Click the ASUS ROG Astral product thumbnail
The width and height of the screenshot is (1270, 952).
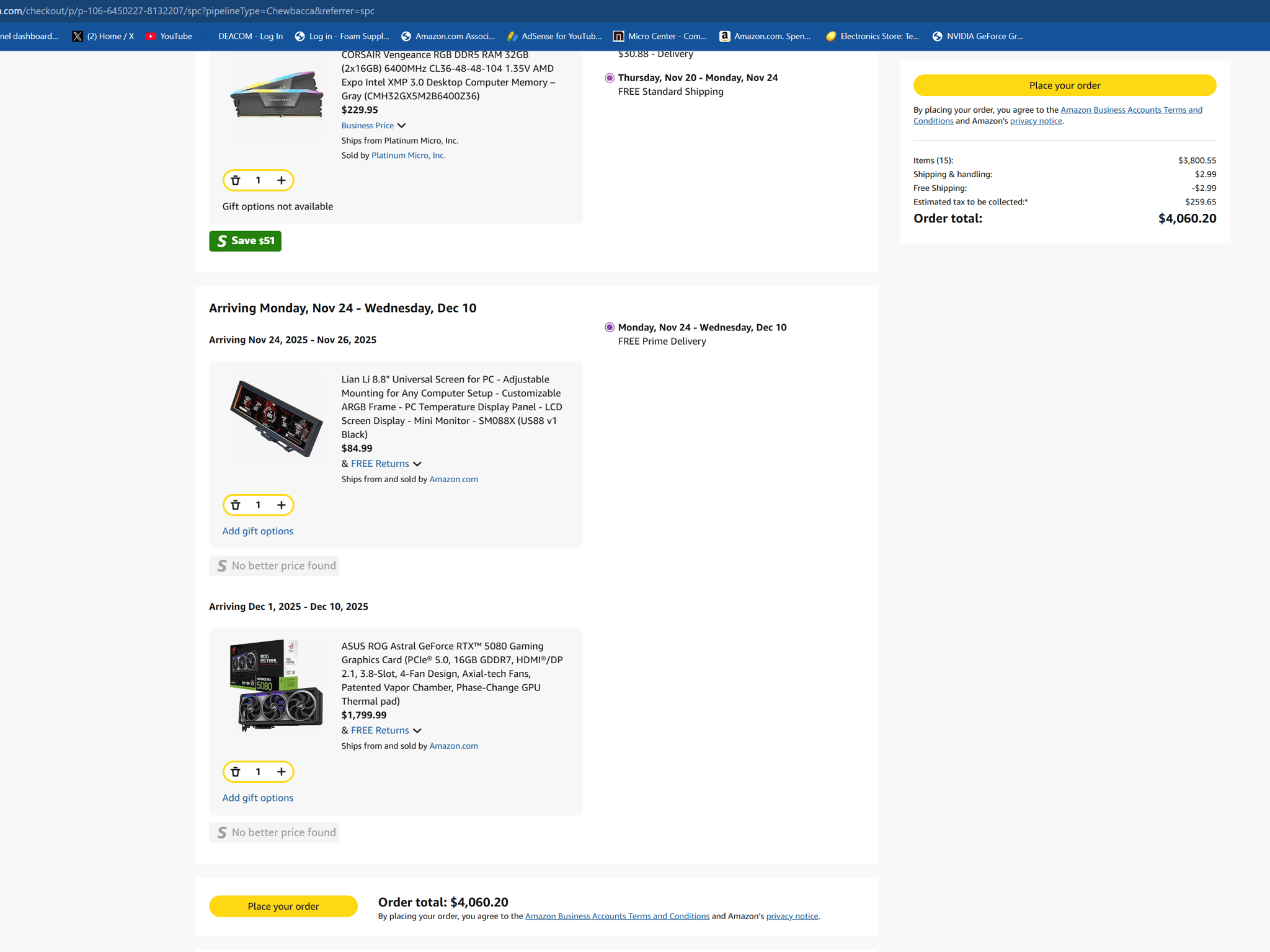coord(276,685)
